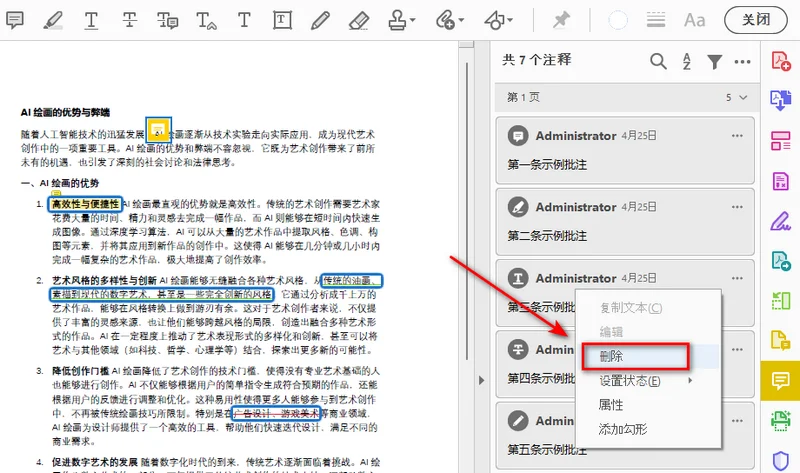Click the document vertical scrollbar
Screen dimensions: 800x473
[466, 212]
